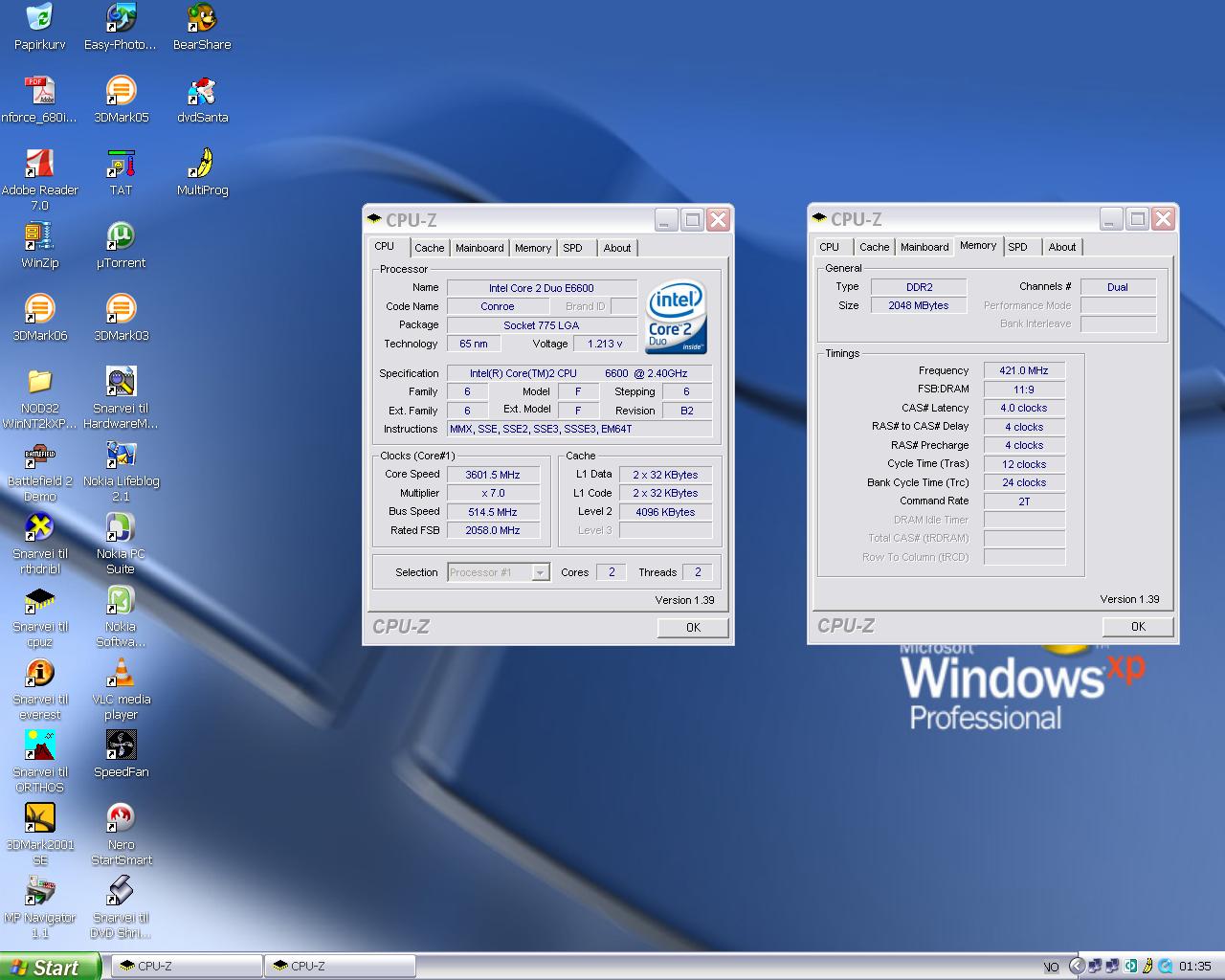Click the NO language indicator in taskbar

(x=1051, y=968)
